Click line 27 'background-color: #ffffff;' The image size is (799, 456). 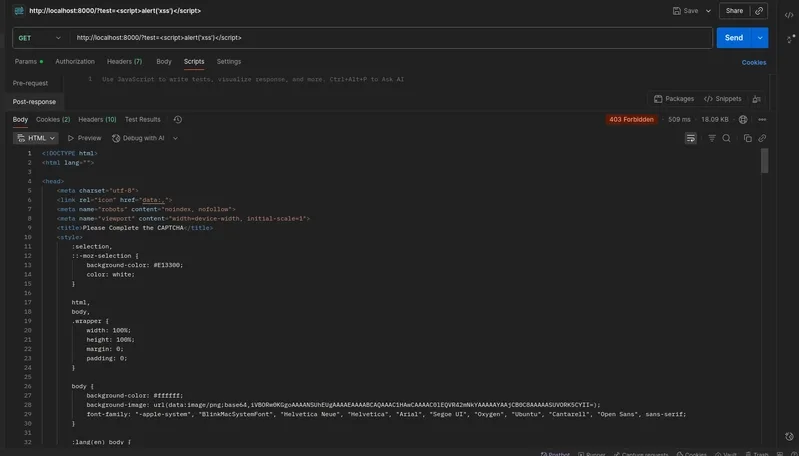point(135,395)
